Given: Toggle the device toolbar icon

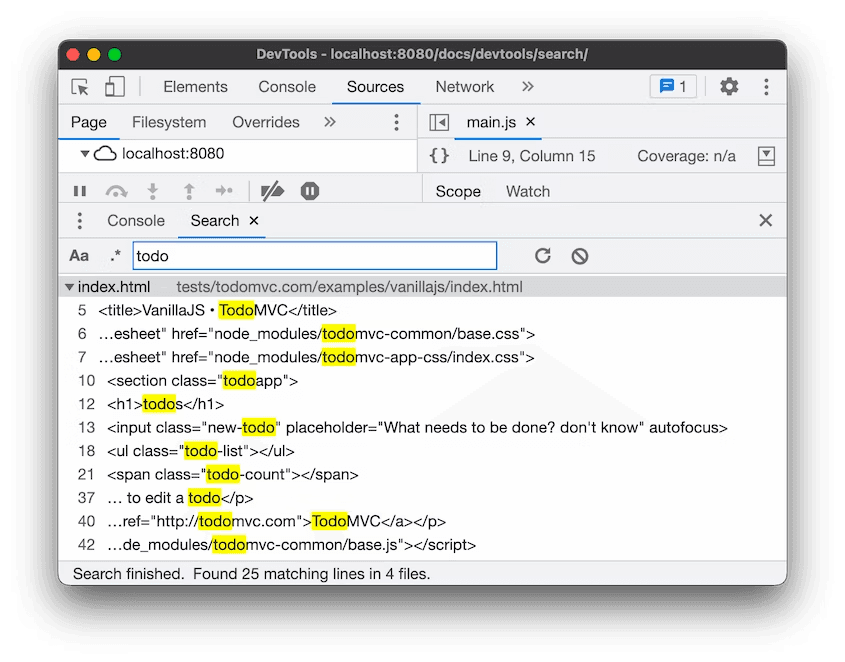Looking at the screenshot, I should click(x=115, y=87).
